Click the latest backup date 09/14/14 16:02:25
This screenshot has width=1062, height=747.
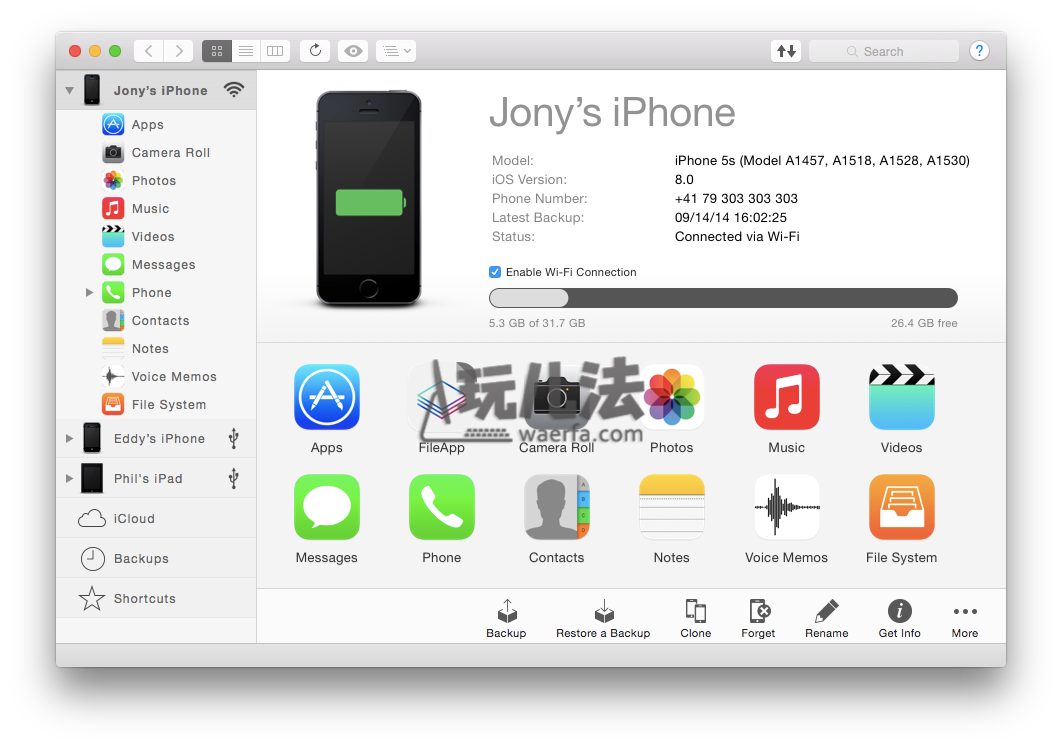(731, 217)
